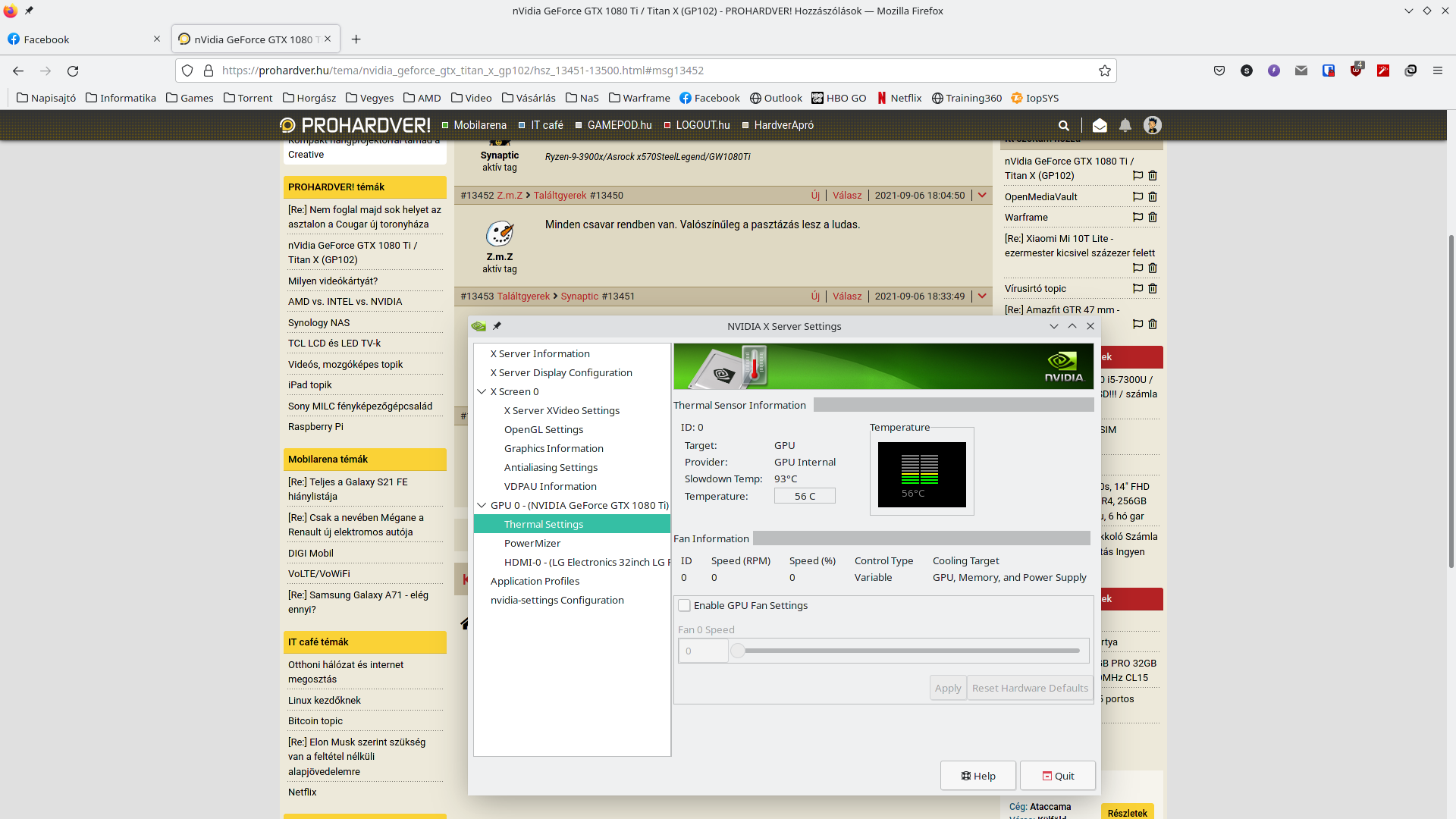Open a new browser tab
Image resolution: width=1456 pixels, height=819 pixels.
[x=356, y=39]
